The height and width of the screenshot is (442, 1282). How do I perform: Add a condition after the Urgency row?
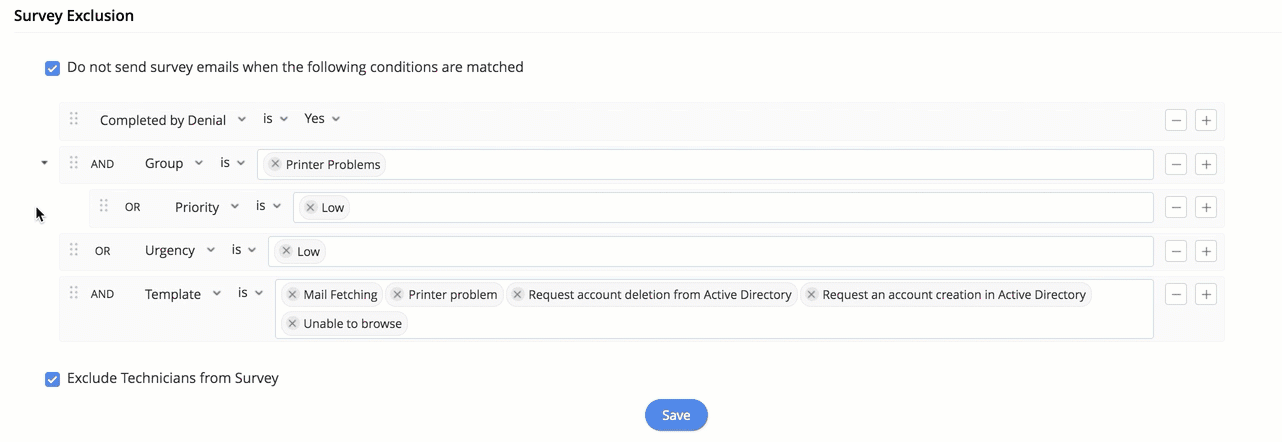pos(1206,251)
